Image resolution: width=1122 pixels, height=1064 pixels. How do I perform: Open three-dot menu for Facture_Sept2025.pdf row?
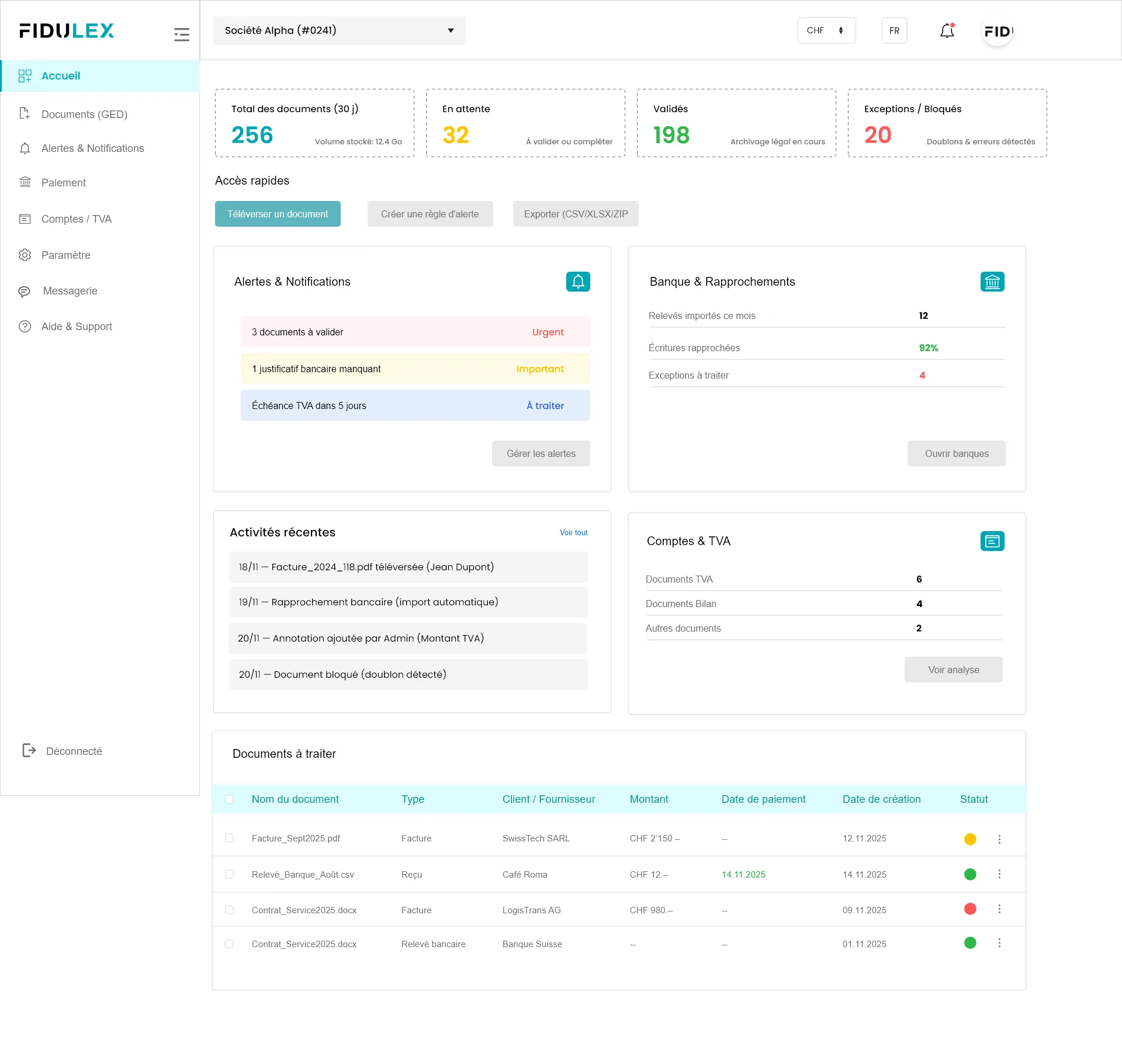[999, 839]
